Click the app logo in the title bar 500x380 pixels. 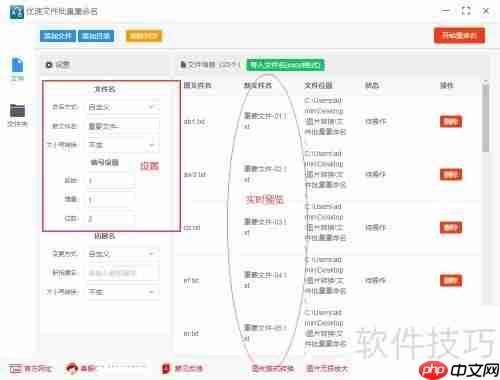17,12
